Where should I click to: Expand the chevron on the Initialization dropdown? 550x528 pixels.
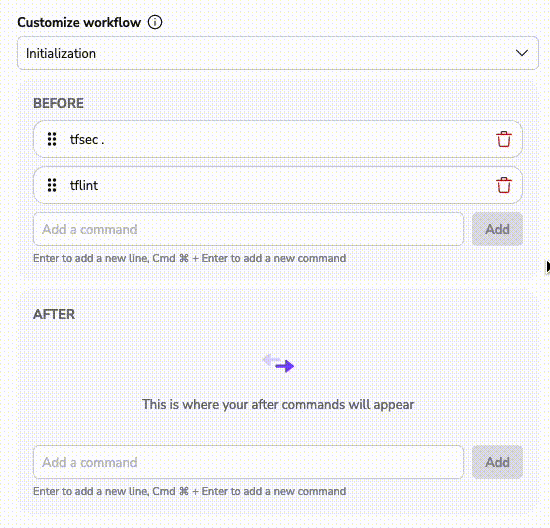point(522,53)
